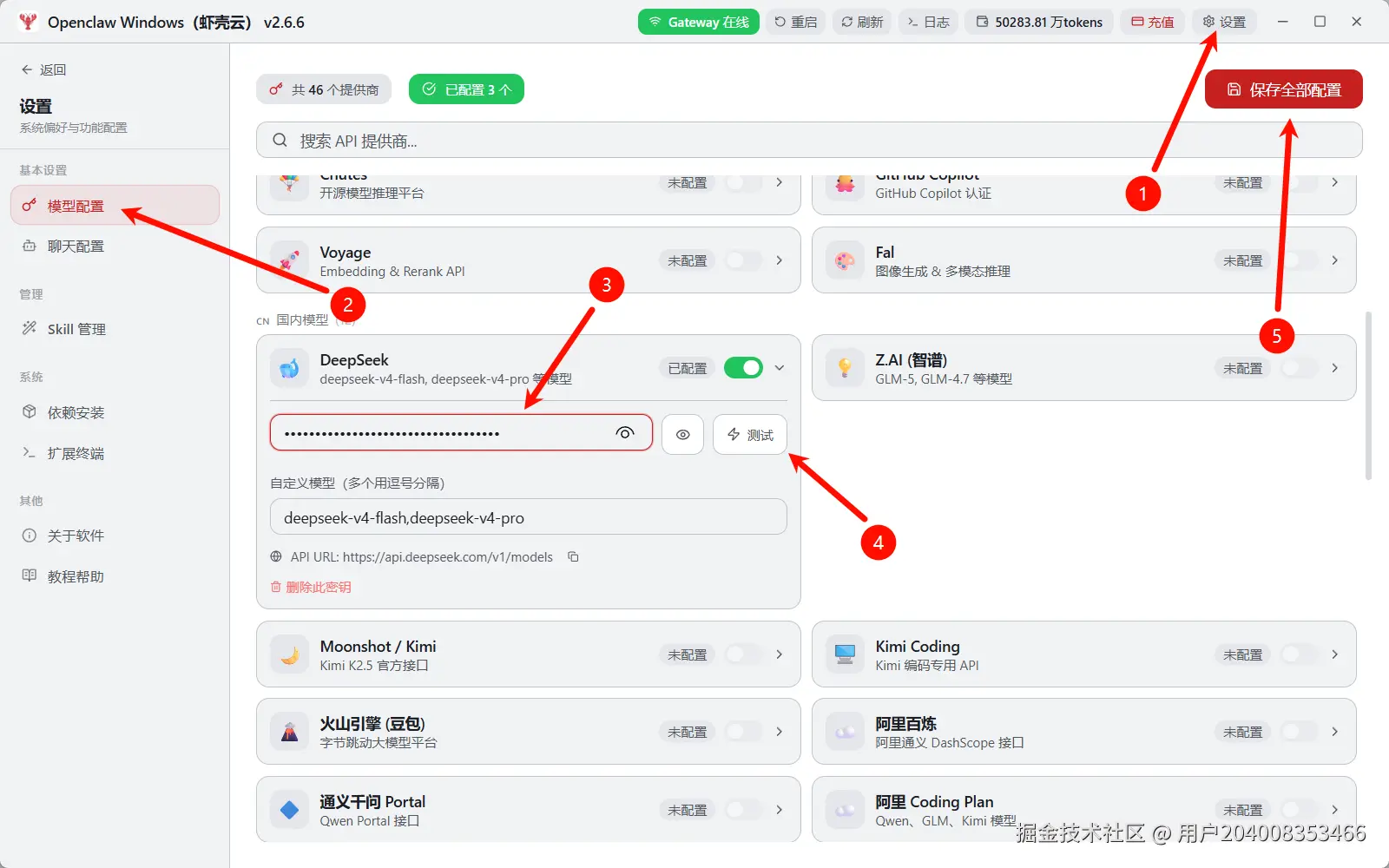This screenshot has height=868, width=1389.
Task: Open 扩展终端 in the sidebar
Action: pyautogui.click(x=115, y=453)
